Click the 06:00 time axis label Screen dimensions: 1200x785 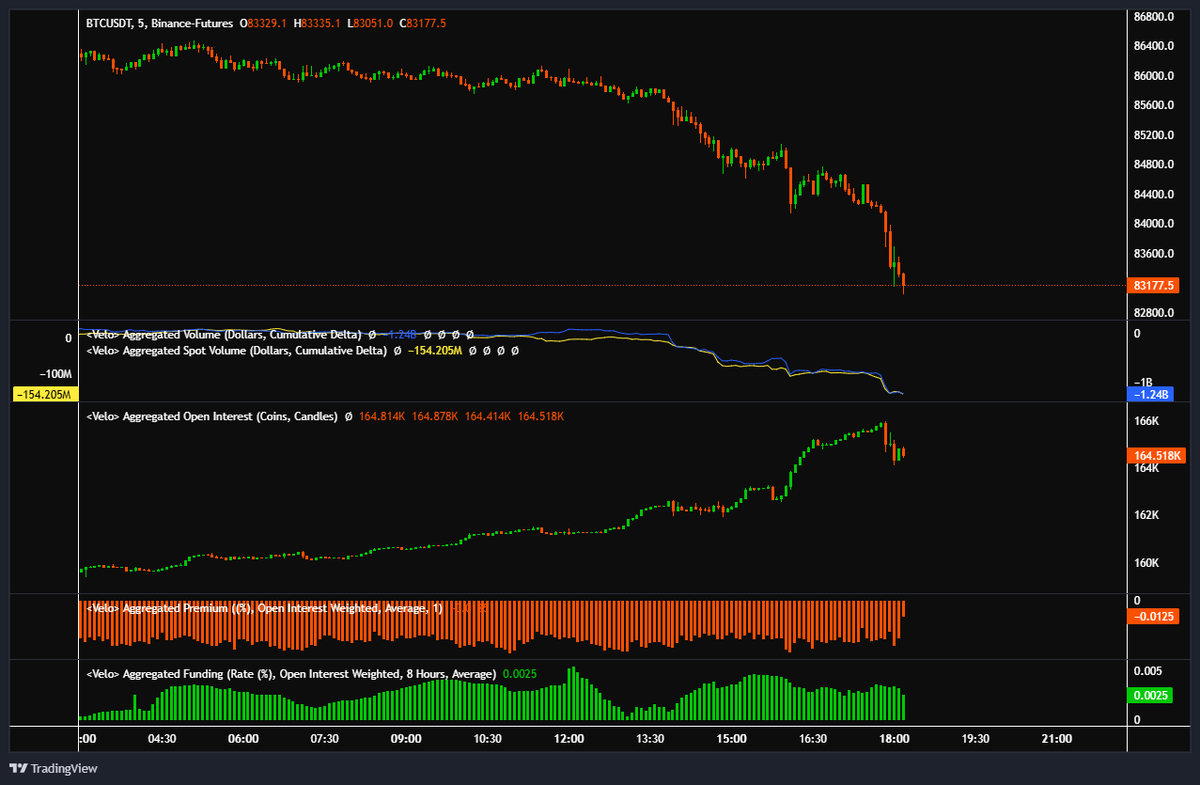pyautogui.click(x=244, y=739)
